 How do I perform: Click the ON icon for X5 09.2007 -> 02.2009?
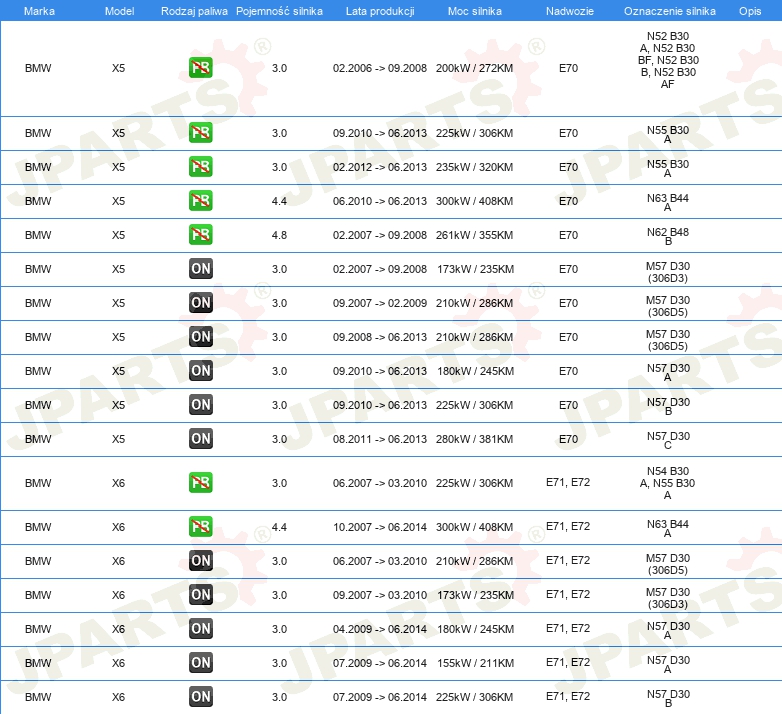click(x=200, y=303)
